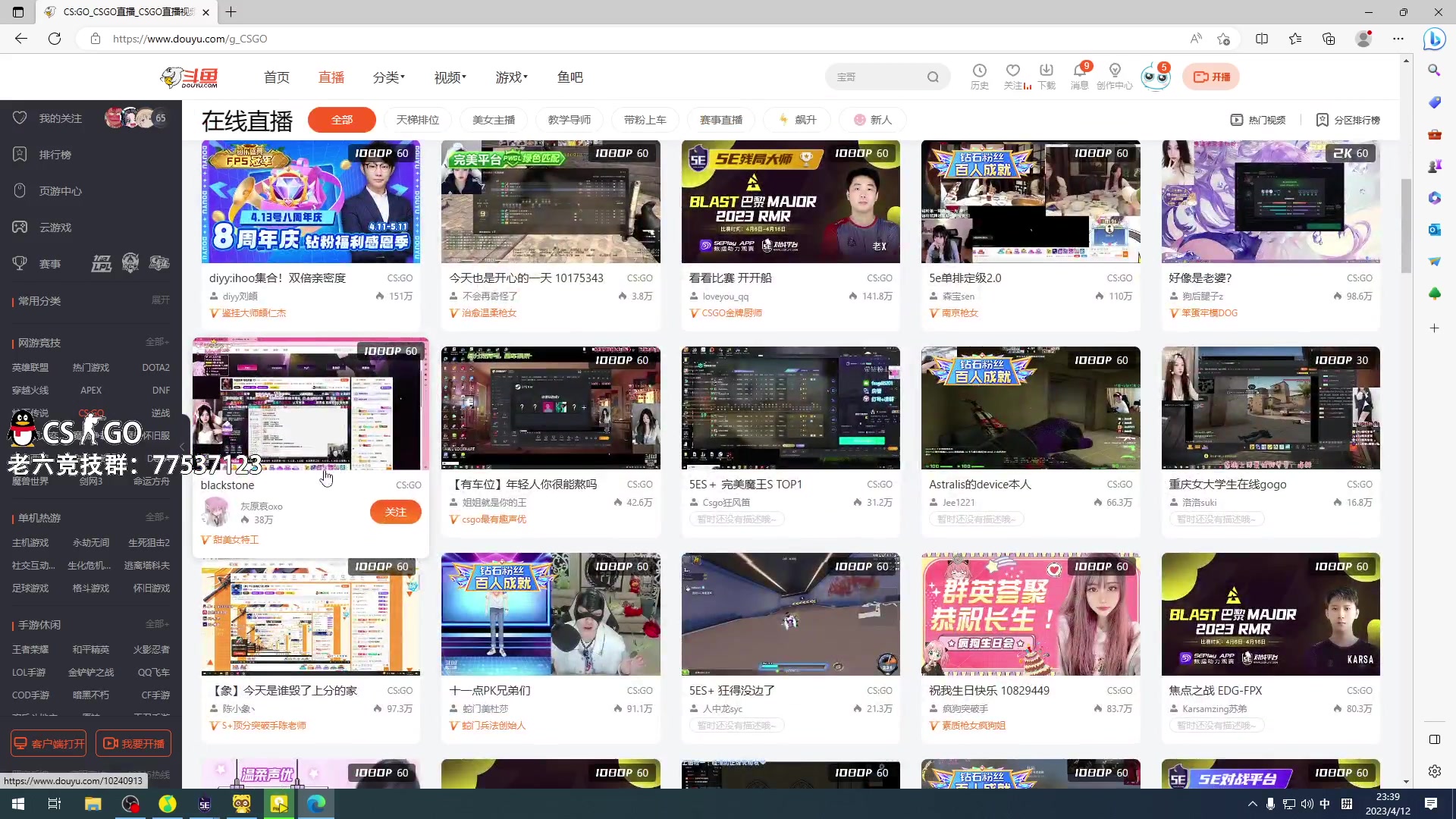Image resolution: width=1456 pixels, height=819 pixels.
Task: Click the magnifier icon in Douyu search bar
Action: (933, 77)
